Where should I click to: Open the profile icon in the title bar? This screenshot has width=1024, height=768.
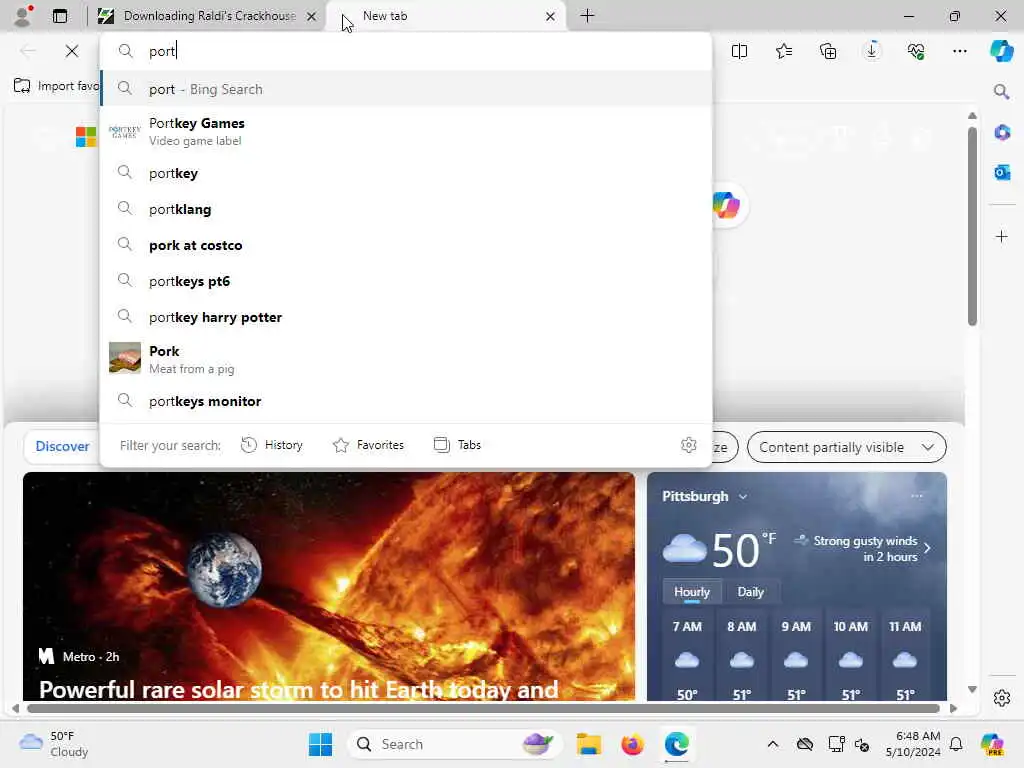[24, 16]
